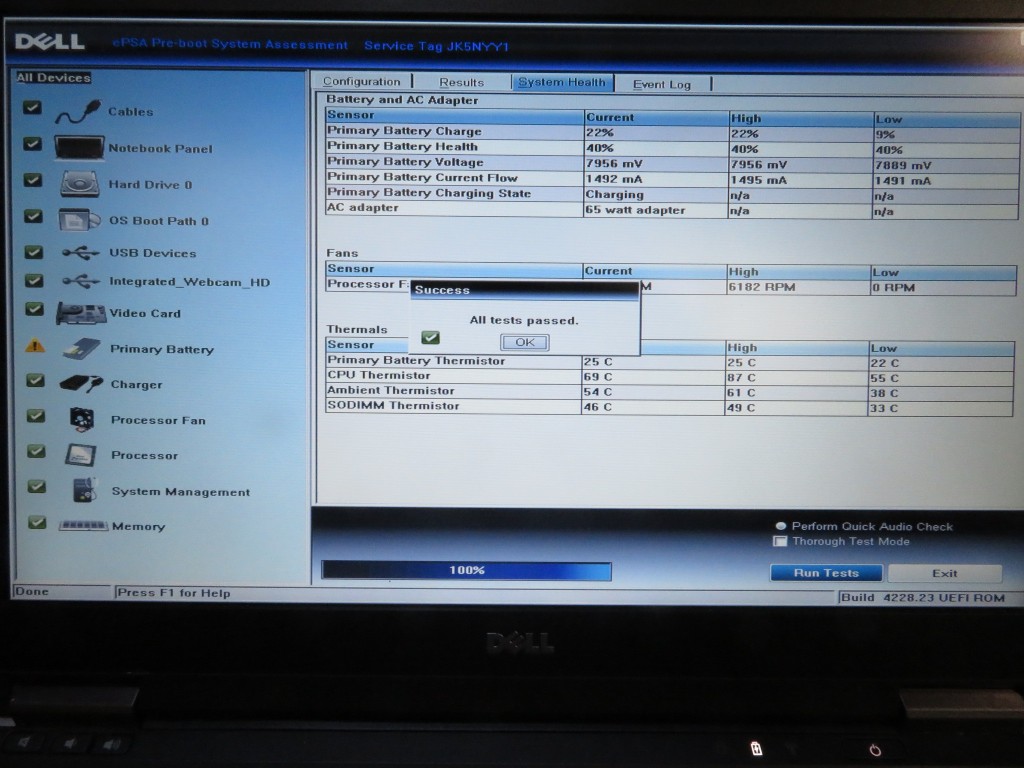Select the USB Devices icon
Viewport: 1024px width, 768px height.
(x=80, y=253)
